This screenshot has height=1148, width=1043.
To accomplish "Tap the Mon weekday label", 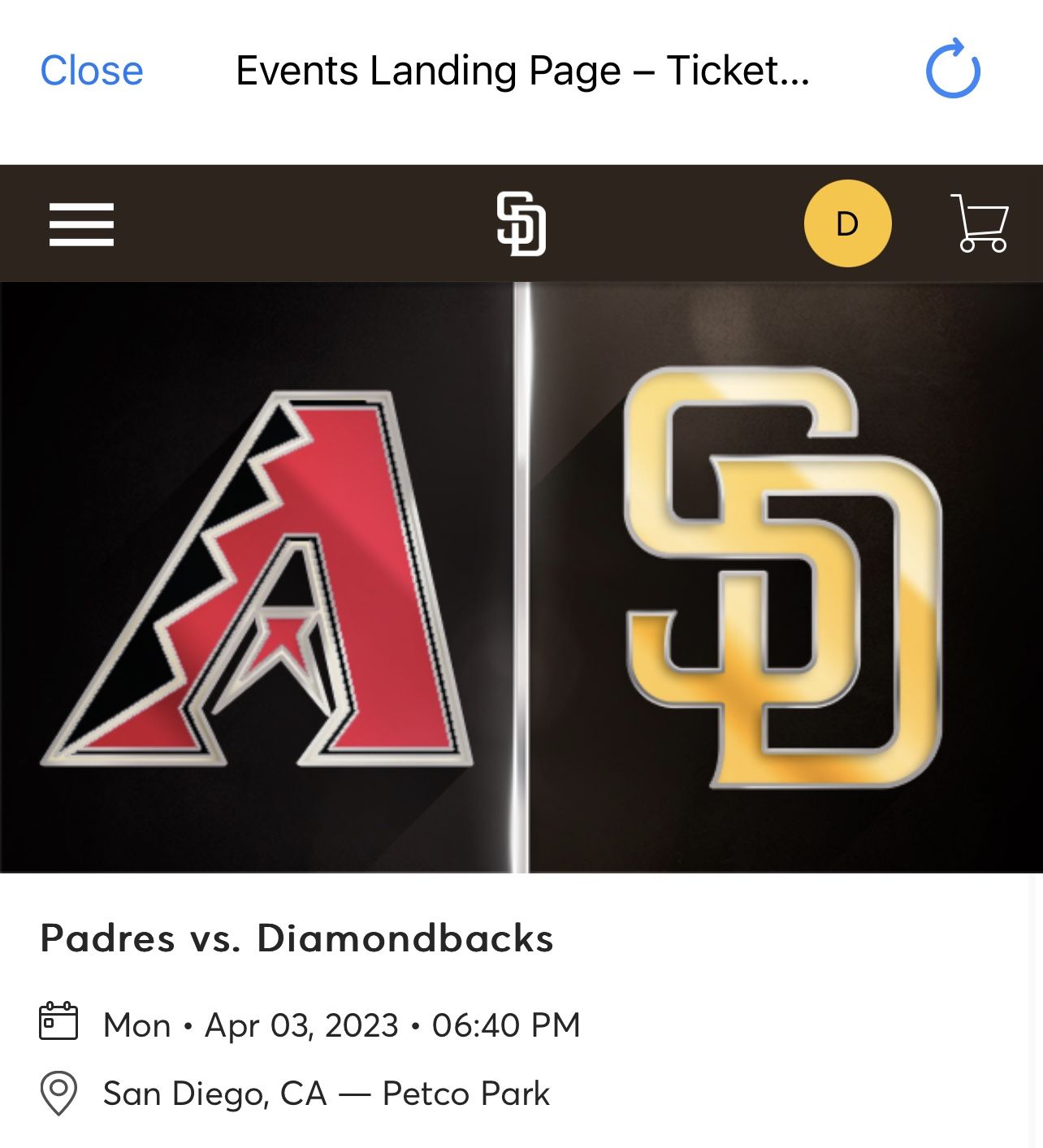I will coord(136,1025).
